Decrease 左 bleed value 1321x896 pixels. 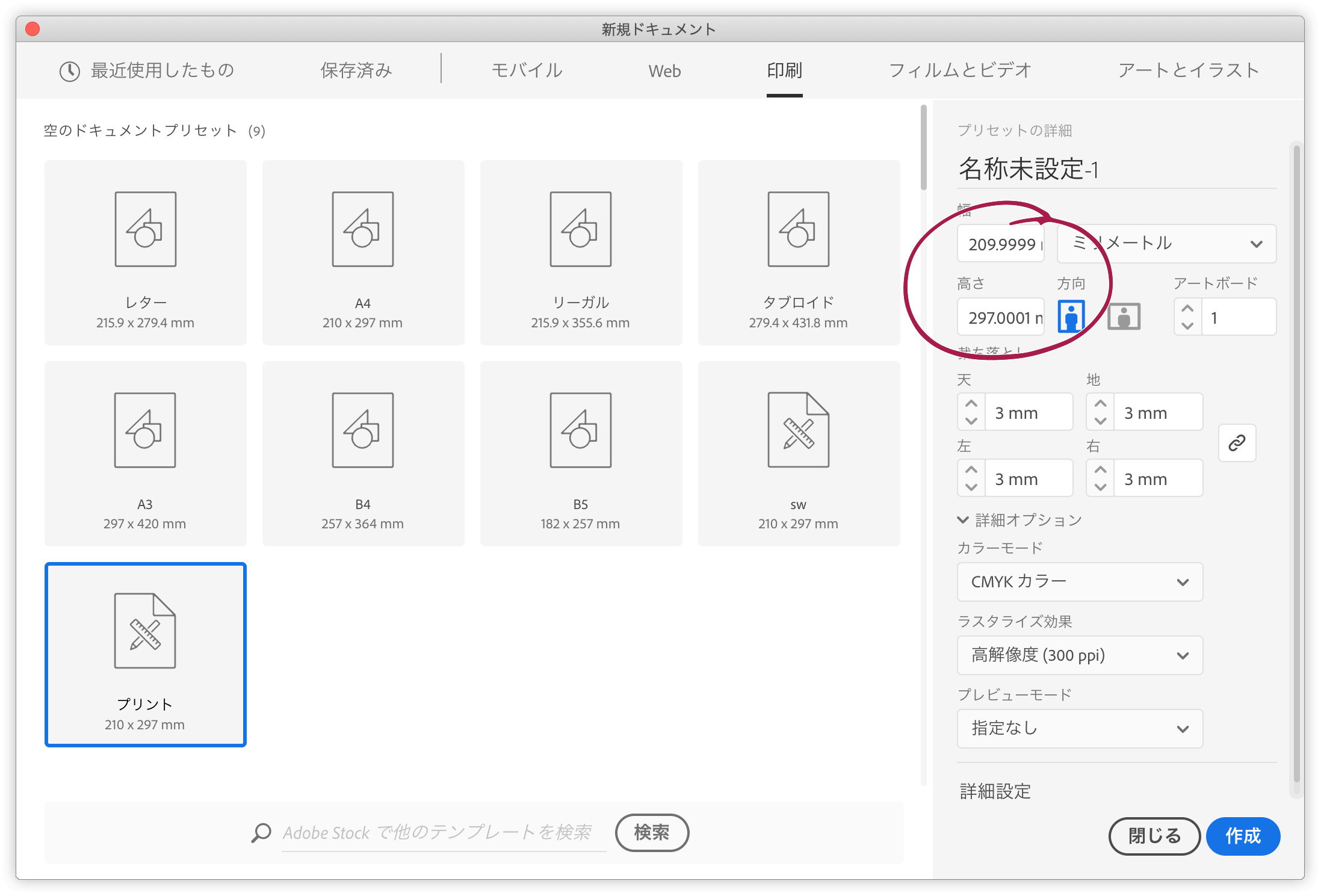971,487
